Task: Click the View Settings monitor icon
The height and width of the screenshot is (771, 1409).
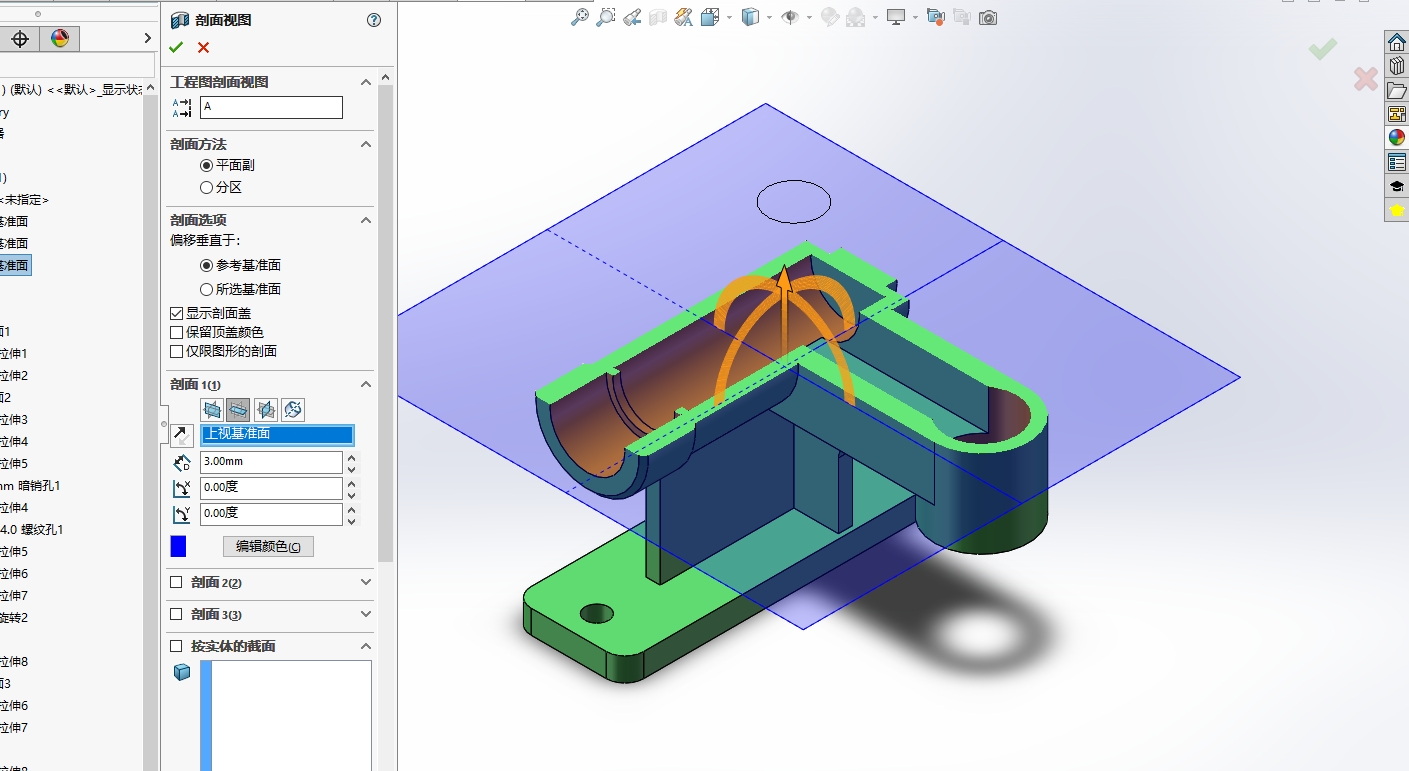Action: pyautogui.click(x=895, y=17)
